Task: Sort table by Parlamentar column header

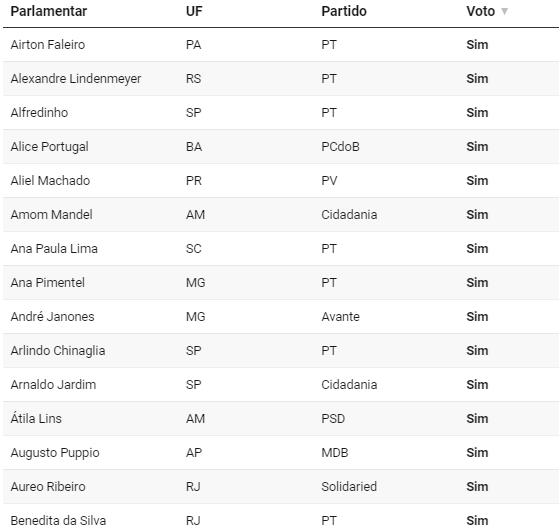Action: (x=49, y=11)
